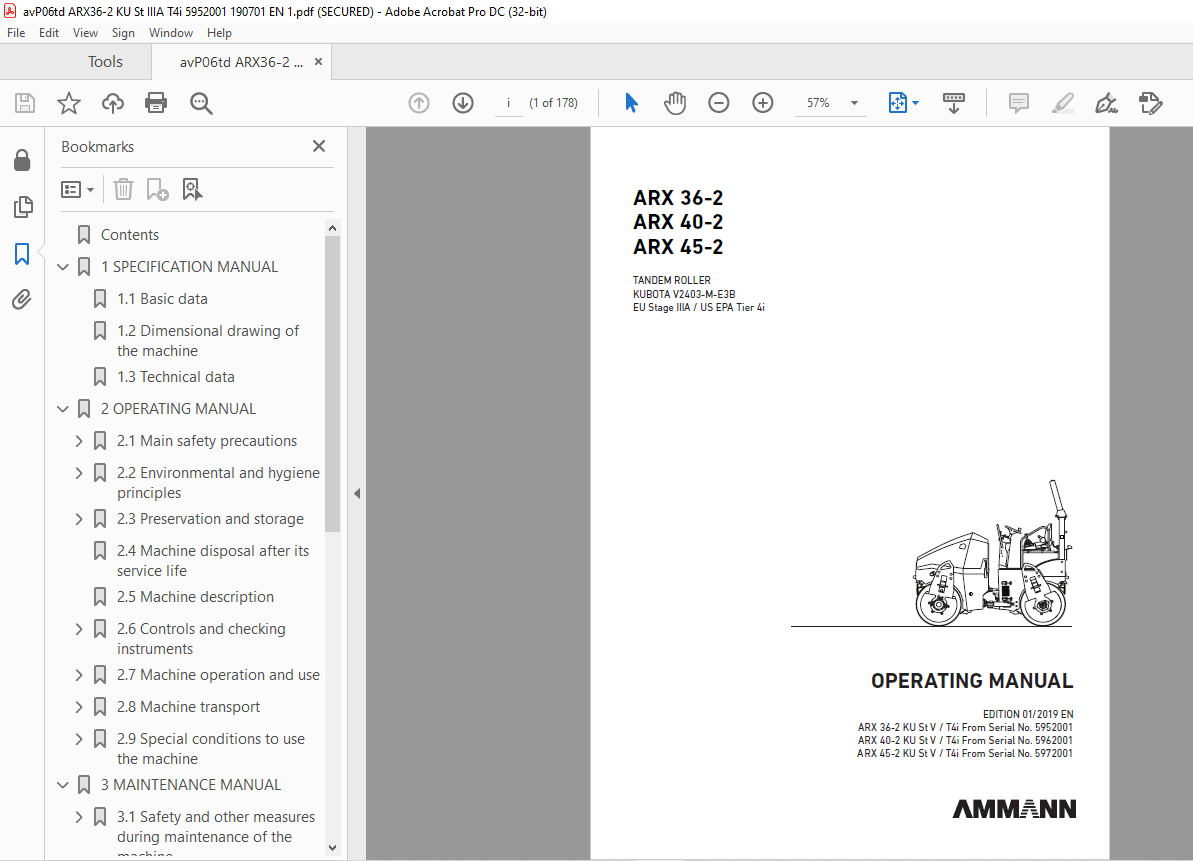
Task: Close the avP06td ARX36-2 document tab
Action: click(x=318, y=62)
